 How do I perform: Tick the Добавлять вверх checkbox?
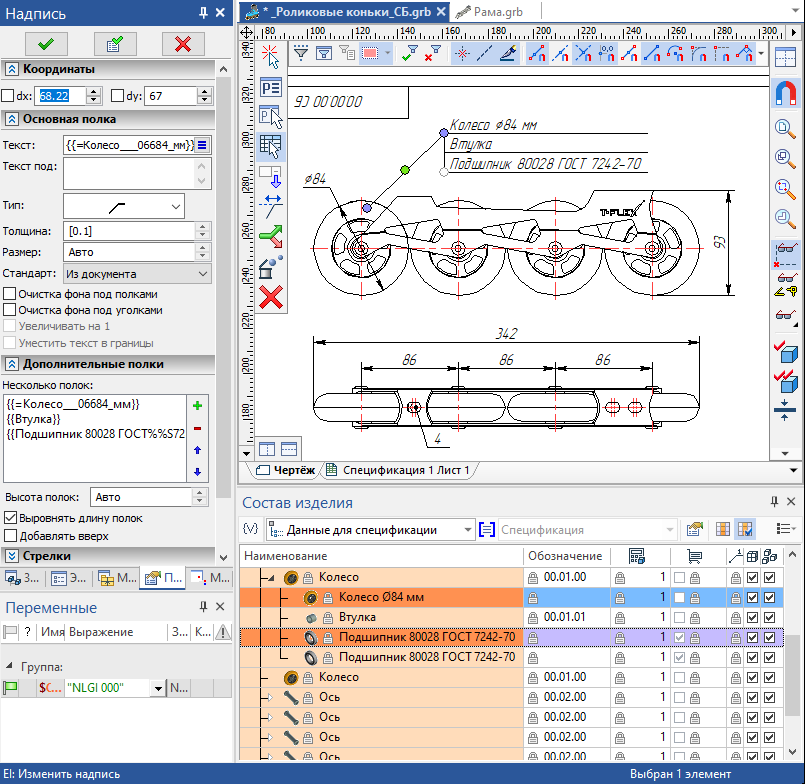(x=10, y=535)
